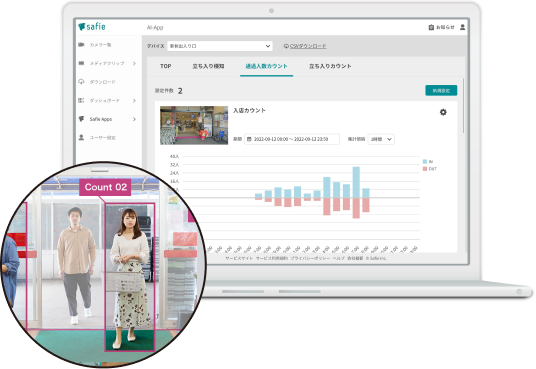
Task: Click the download cloud sidebar icon
Action: (x=81, y=82)
